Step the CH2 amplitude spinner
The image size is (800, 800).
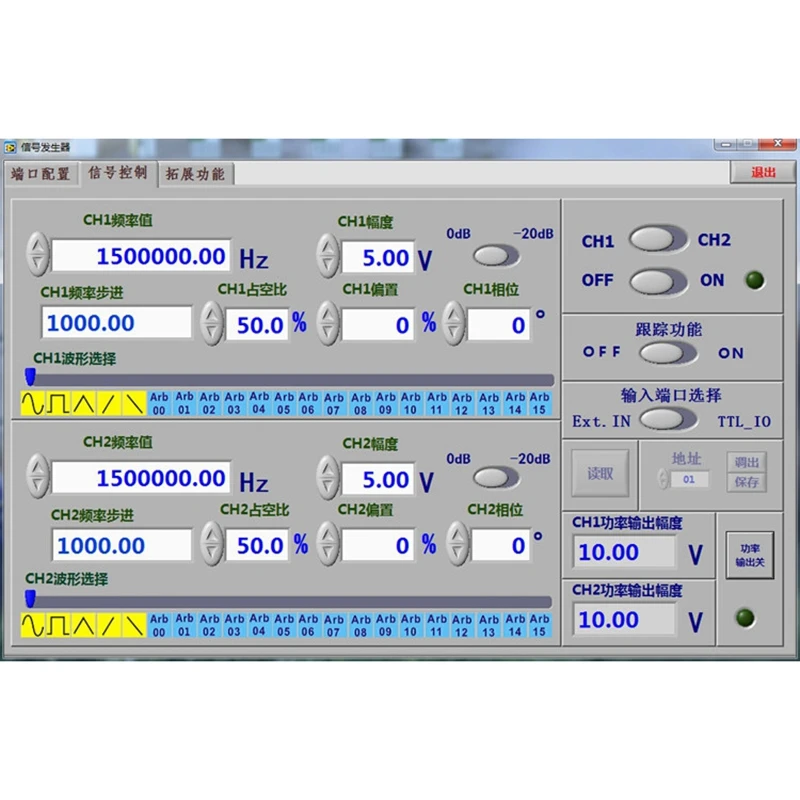tap(328, 478)
